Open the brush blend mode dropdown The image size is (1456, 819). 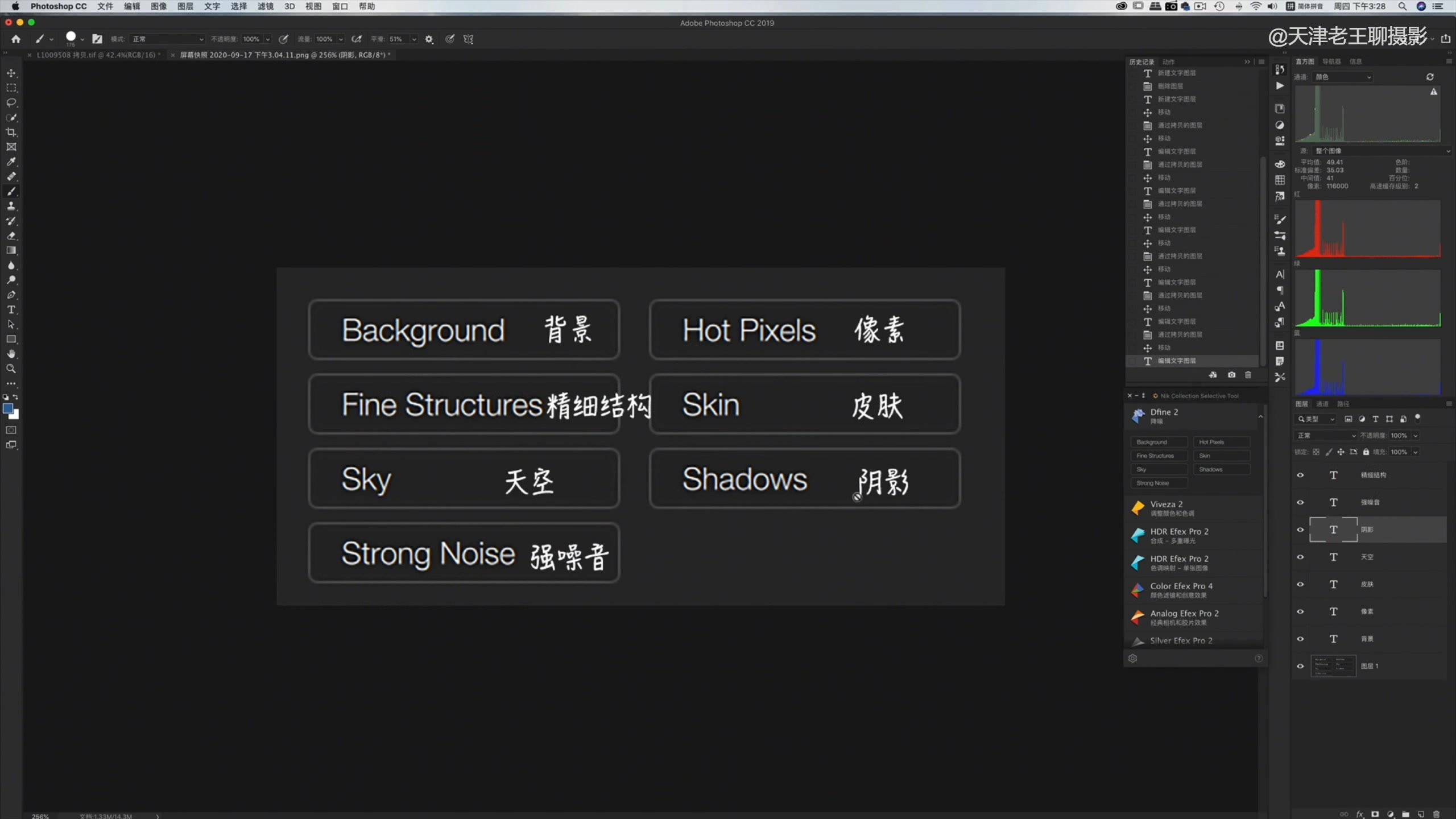(x=168, y=39)
